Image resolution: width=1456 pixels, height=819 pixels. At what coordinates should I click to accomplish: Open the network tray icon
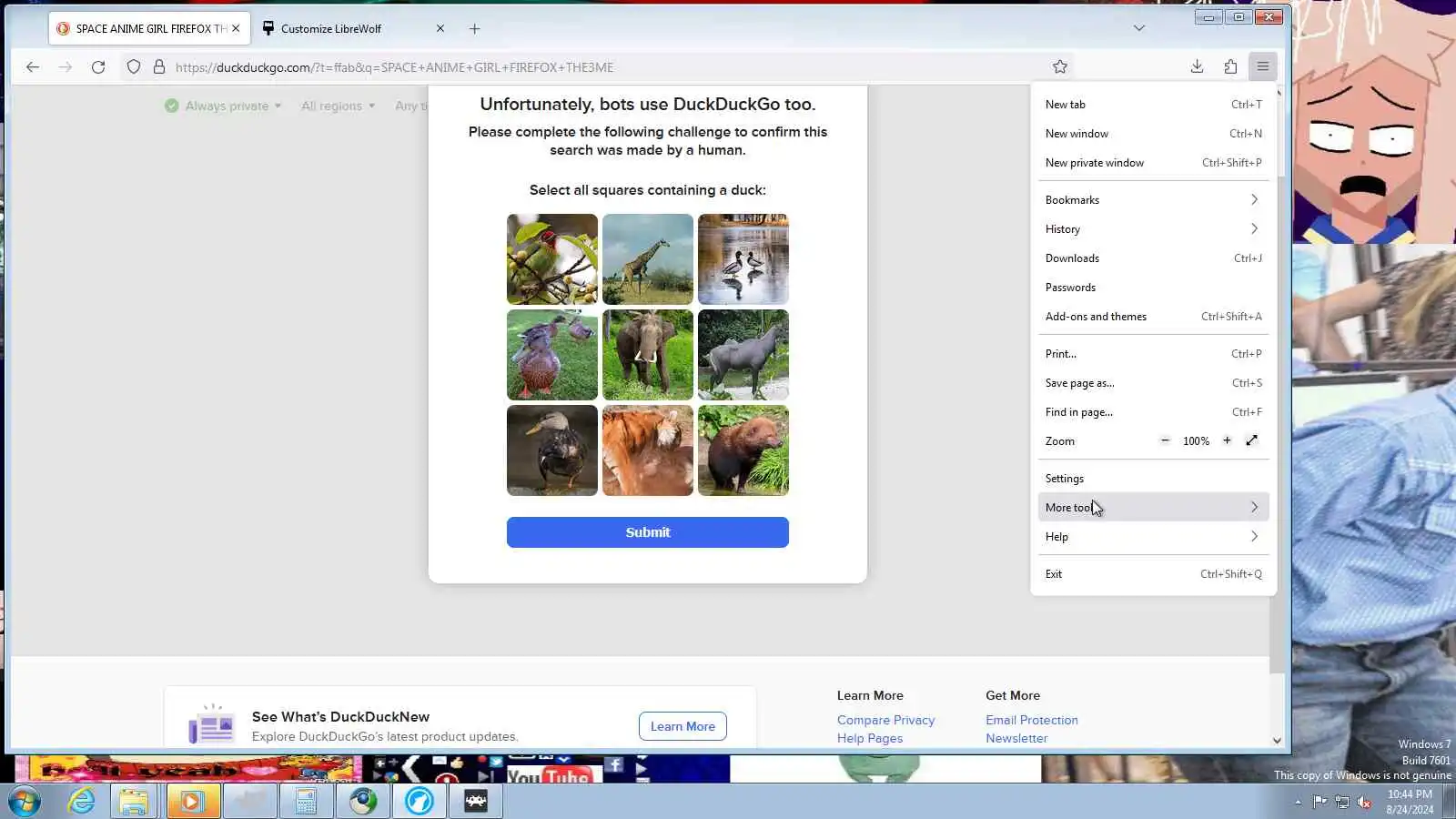(1342, 802)
